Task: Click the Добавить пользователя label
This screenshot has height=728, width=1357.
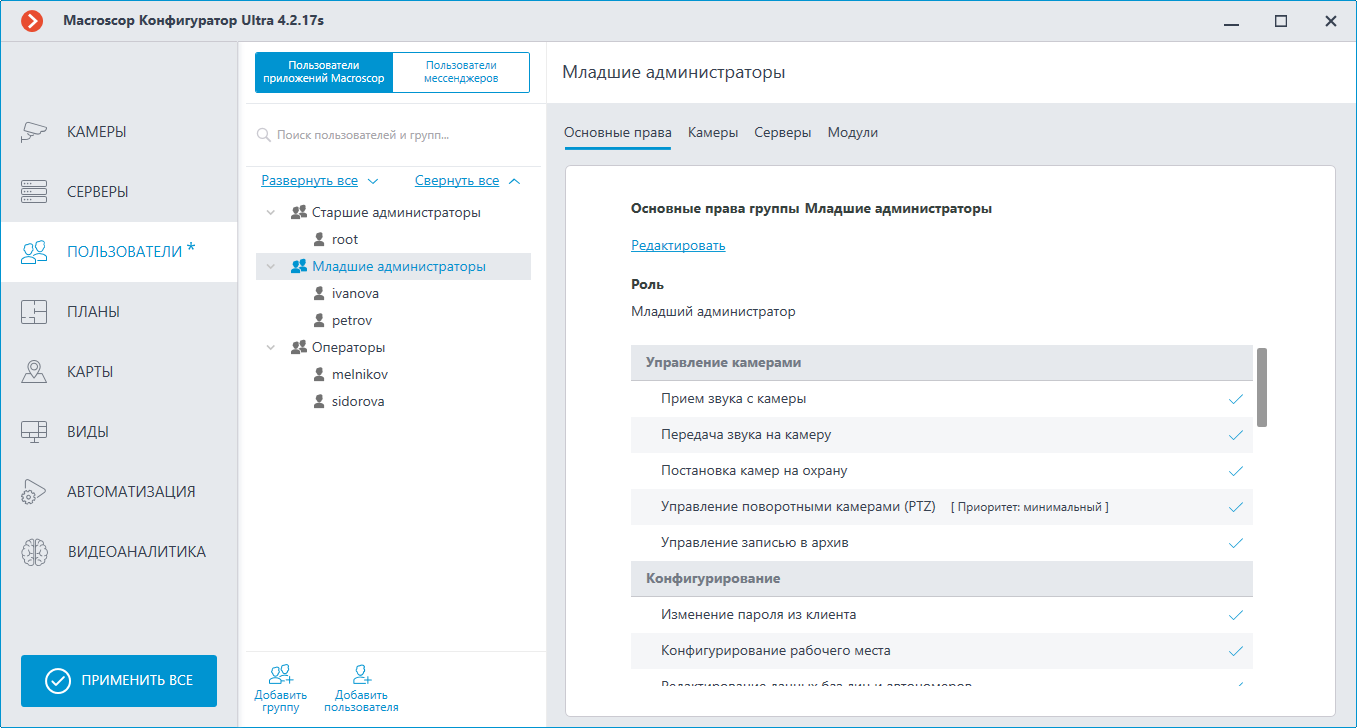Action: coord(361,701)
